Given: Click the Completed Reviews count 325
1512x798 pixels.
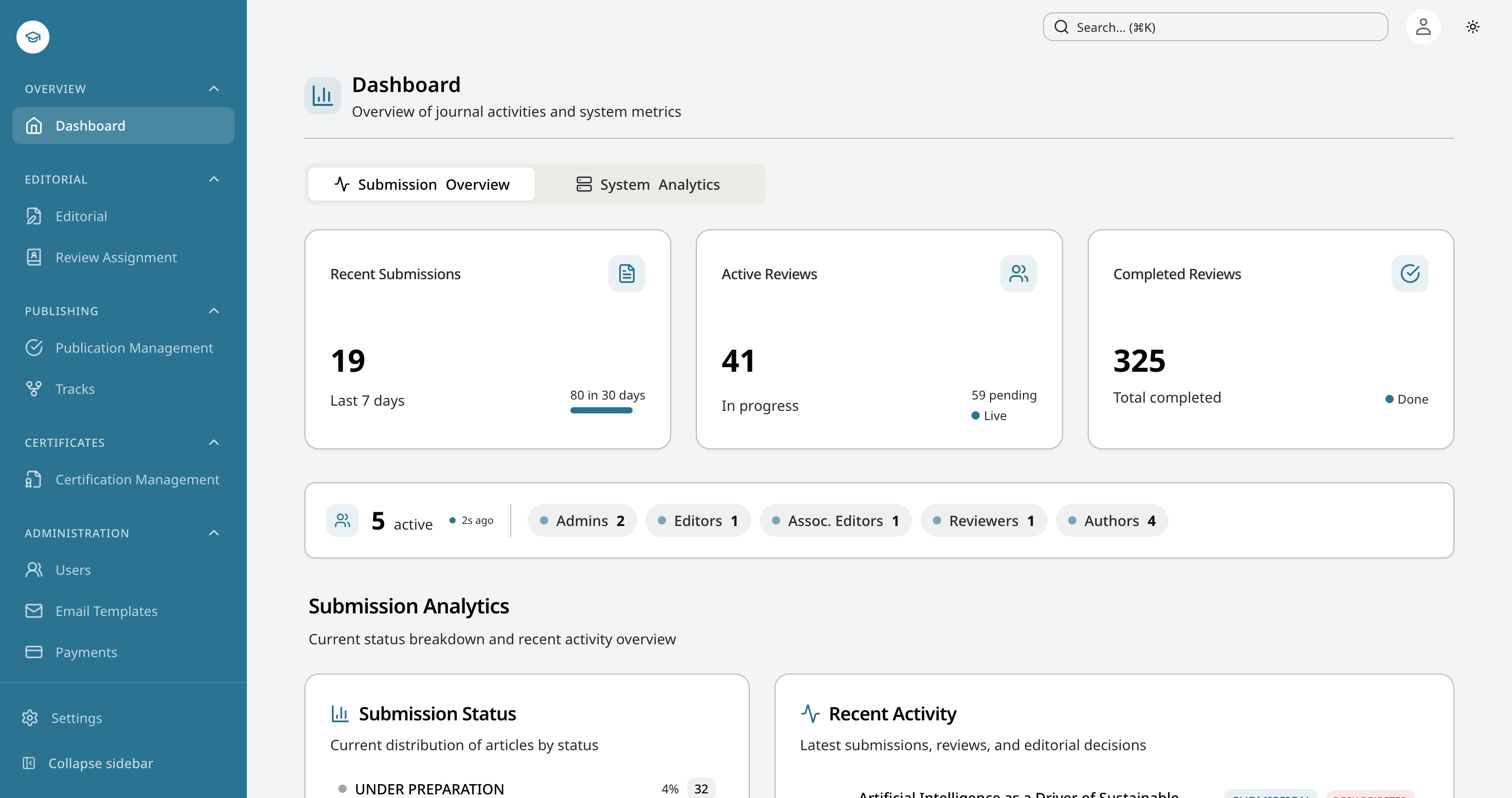Looking at the screenshot, I should click(x=1139, y=360).
